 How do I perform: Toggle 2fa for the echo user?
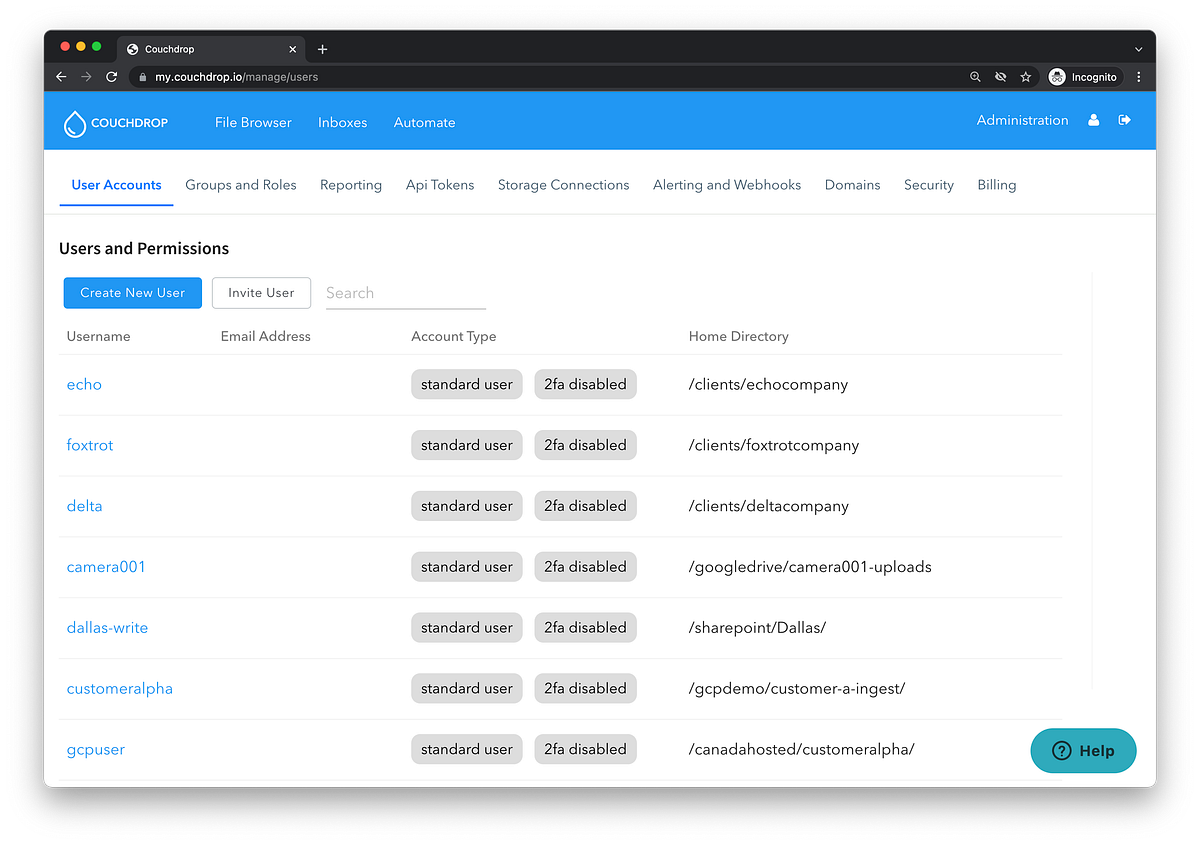585,384
